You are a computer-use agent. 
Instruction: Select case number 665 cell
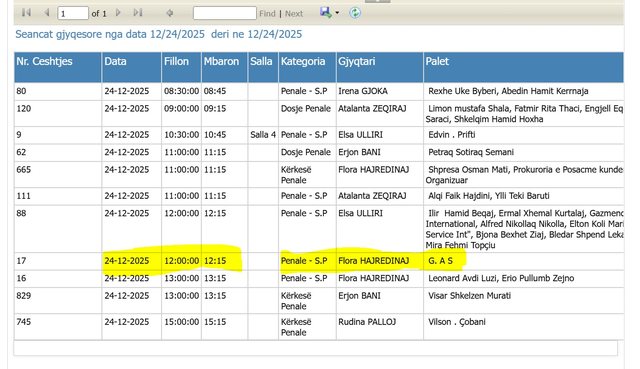pyautogui.click(x=58, y=175)
